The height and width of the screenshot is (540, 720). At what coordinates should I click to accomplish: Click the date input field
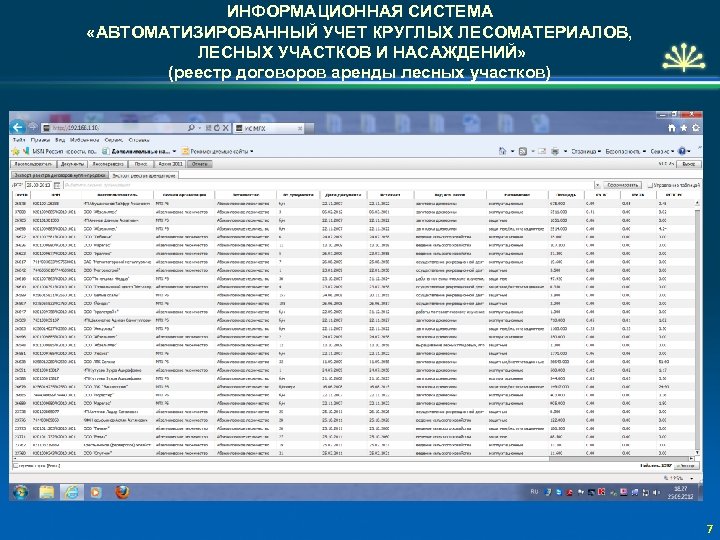[39, 185]
